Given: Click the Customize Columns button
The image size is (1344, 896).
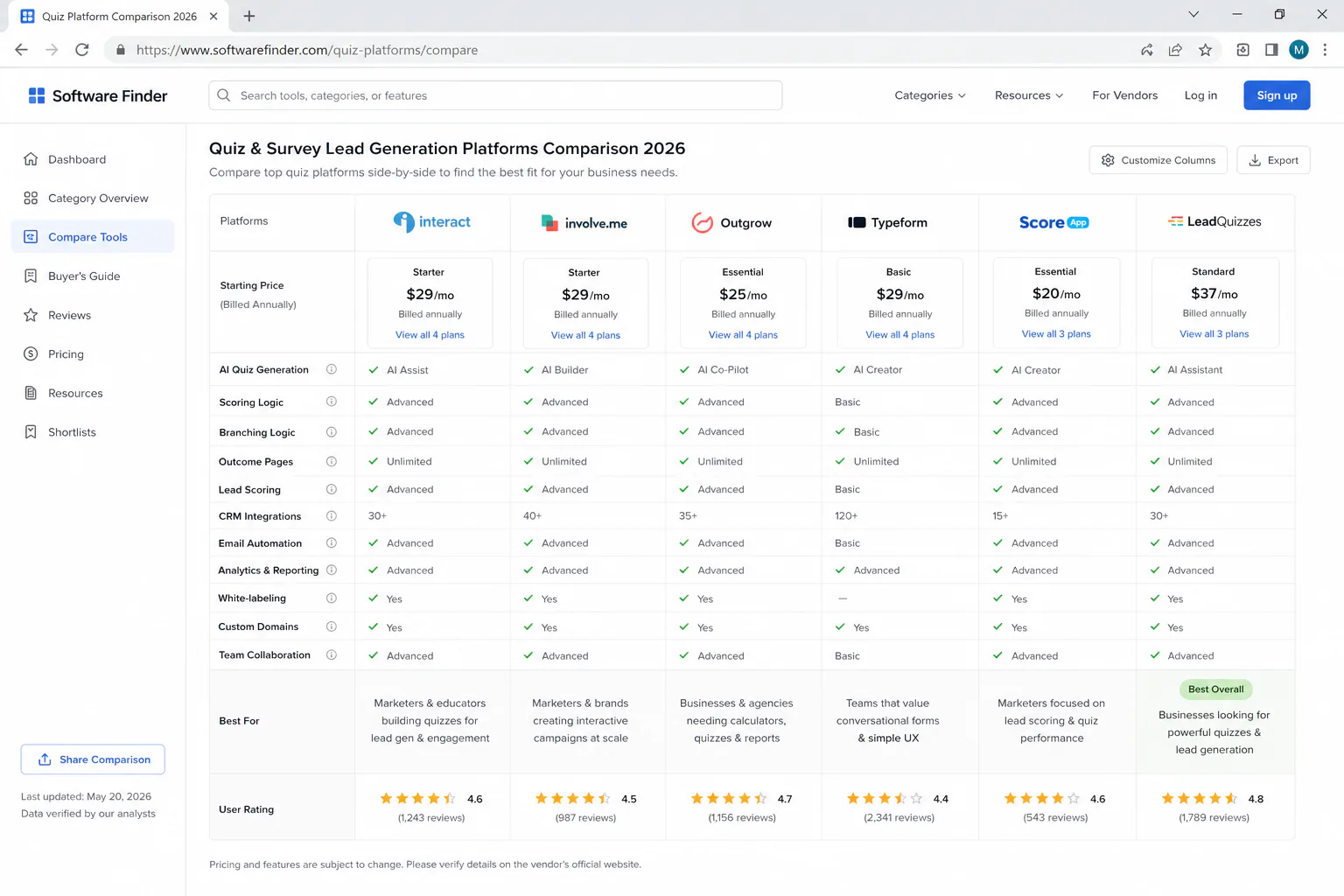Looking at the screenshot, I should [1158, 160].
